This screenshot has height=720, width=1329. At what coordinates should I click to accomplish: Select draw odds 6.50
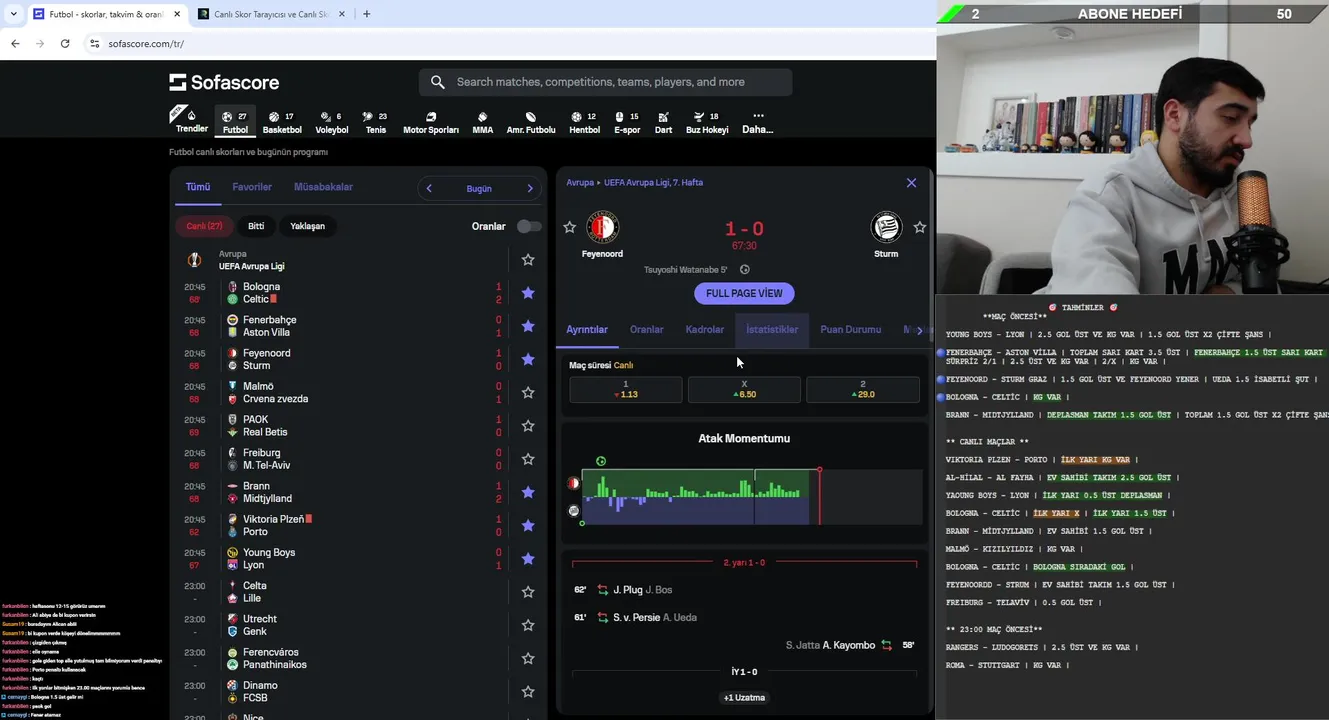[x=744, y=390]
